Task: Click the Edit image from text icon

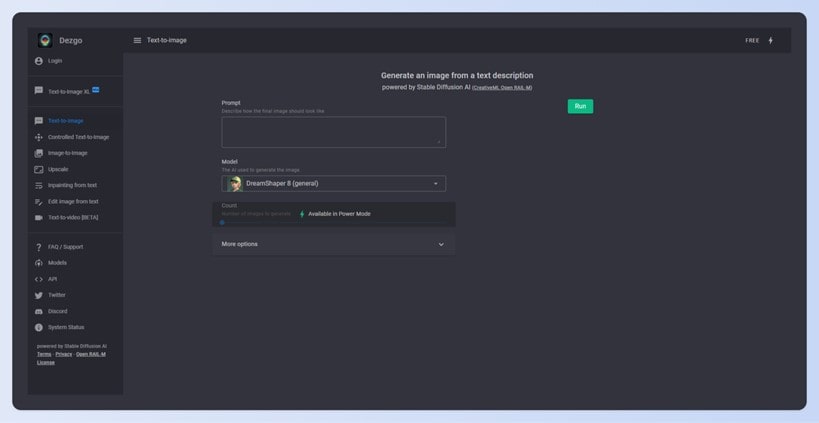Action: pyautogui.click(x=39, y=202)
